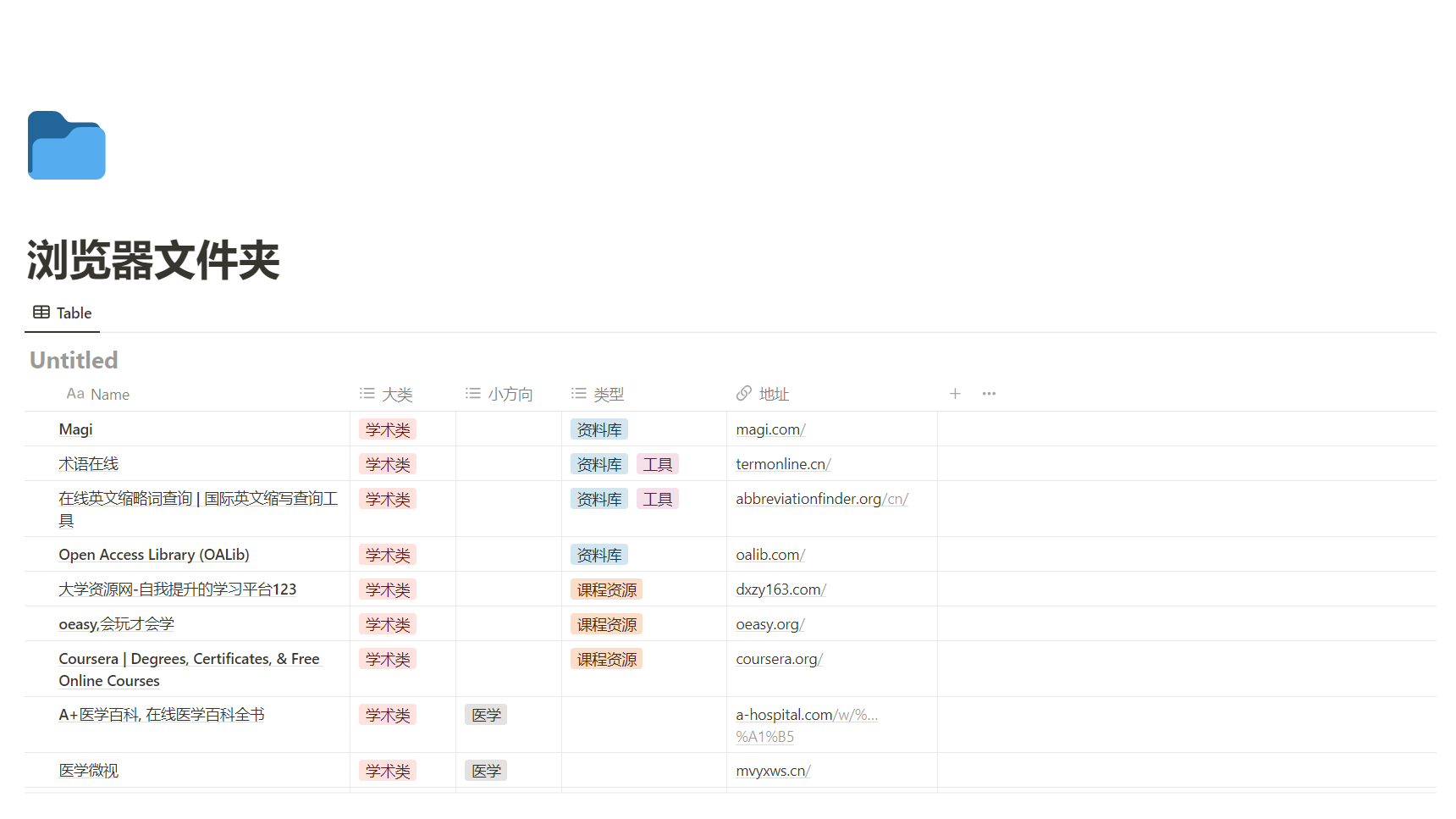Open the 大学资源网 row page
This screenshot has width=1456, height=819.
click(177, 589)
